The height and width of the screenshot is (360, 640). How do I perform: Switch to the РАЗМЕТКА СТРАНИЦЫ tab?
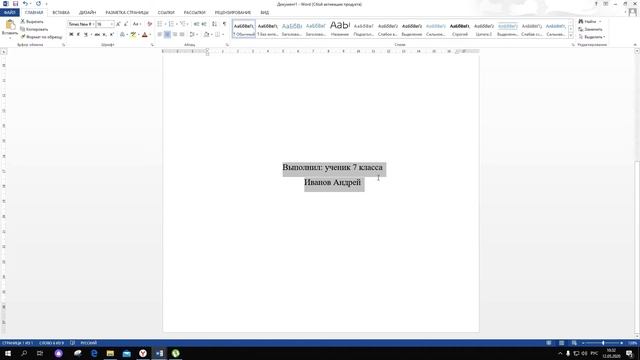pyautogui.click(x=127, y=12)
